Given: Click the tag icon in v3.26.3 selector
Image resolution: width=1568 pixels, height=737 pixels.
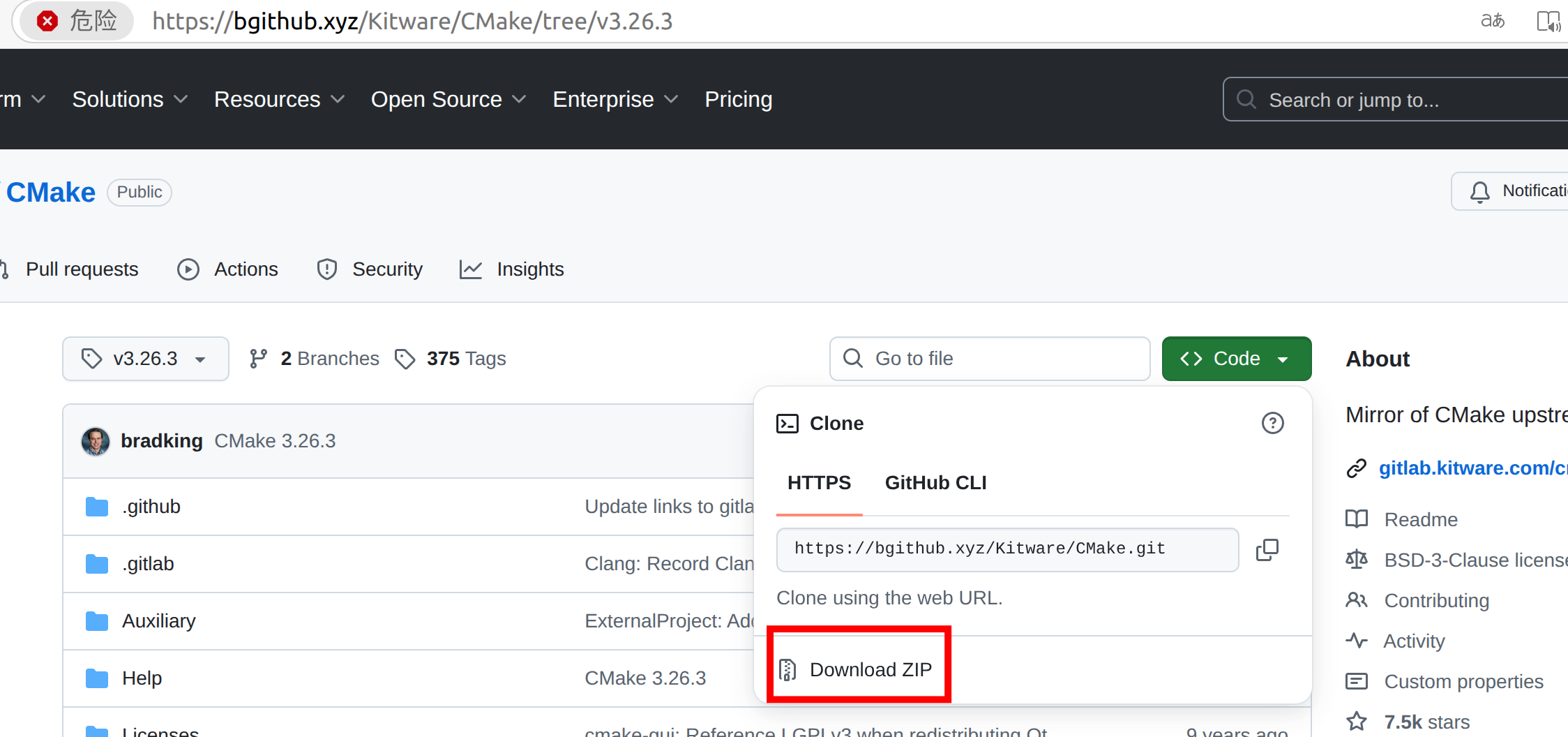Looking at the screenshot, I should tap(92, 359).
